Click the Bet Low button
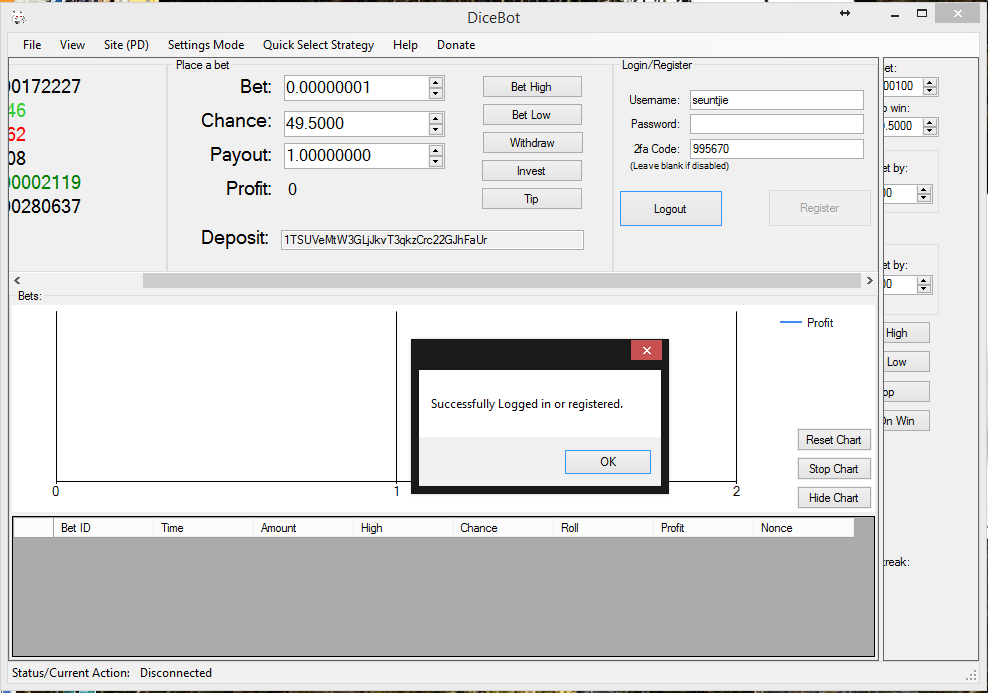 point(532,115)
